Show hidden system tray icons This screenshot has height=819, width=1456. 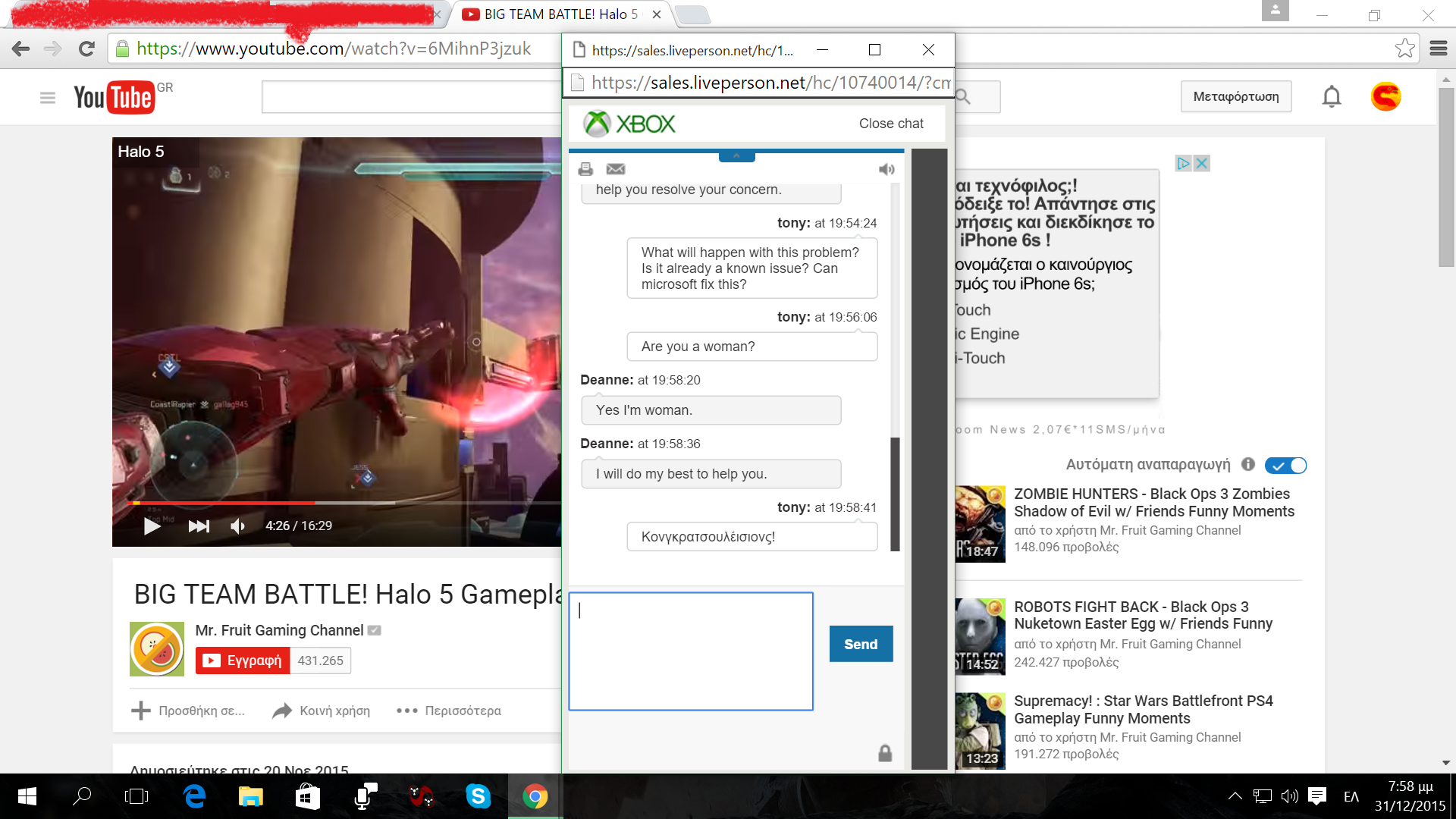[1235, 796]
